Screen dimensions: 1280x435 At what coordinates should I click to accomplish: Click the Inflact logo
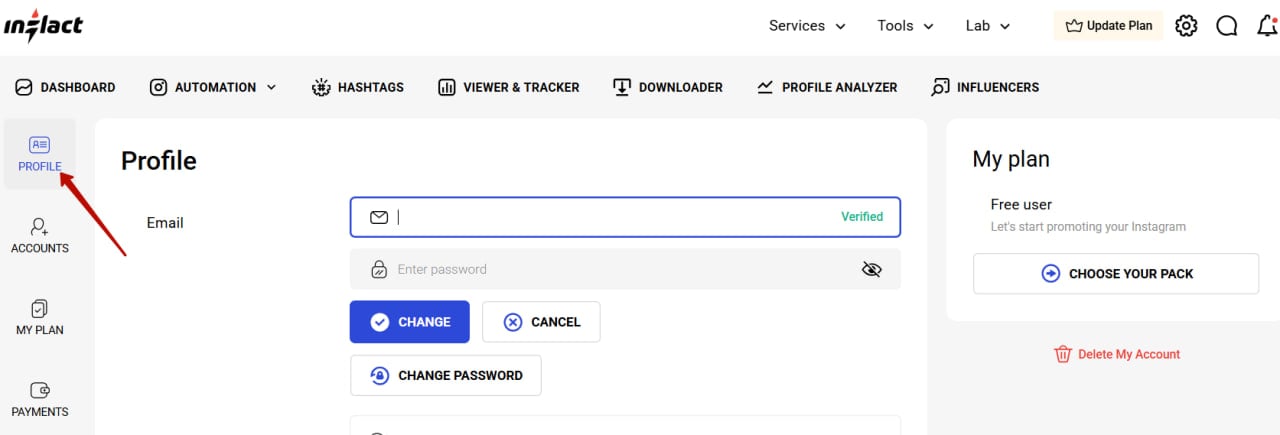pos(43,26)
